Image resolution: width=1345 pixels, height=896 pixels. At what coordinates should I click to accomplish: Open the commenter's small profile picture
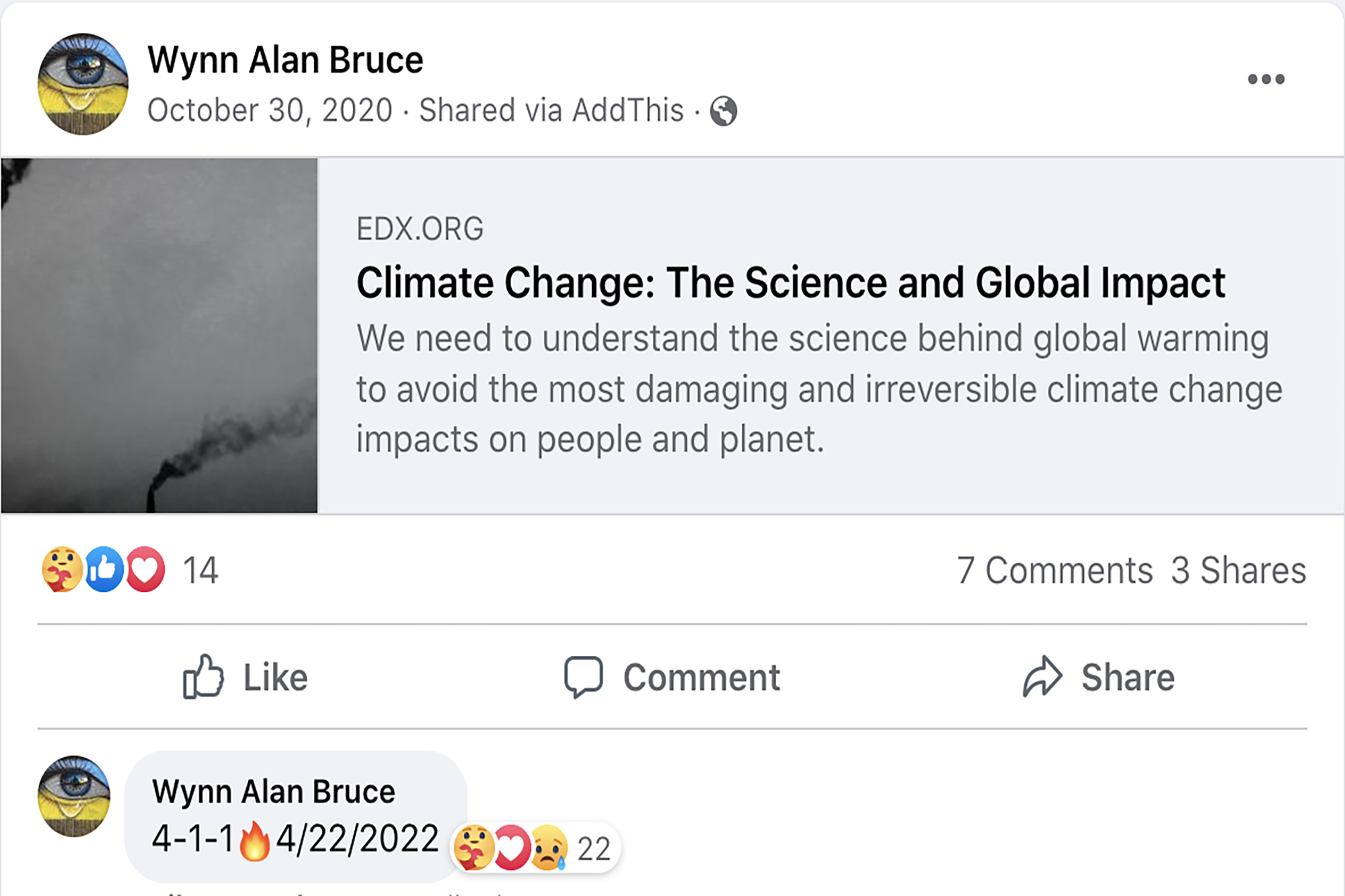[74, 796]
